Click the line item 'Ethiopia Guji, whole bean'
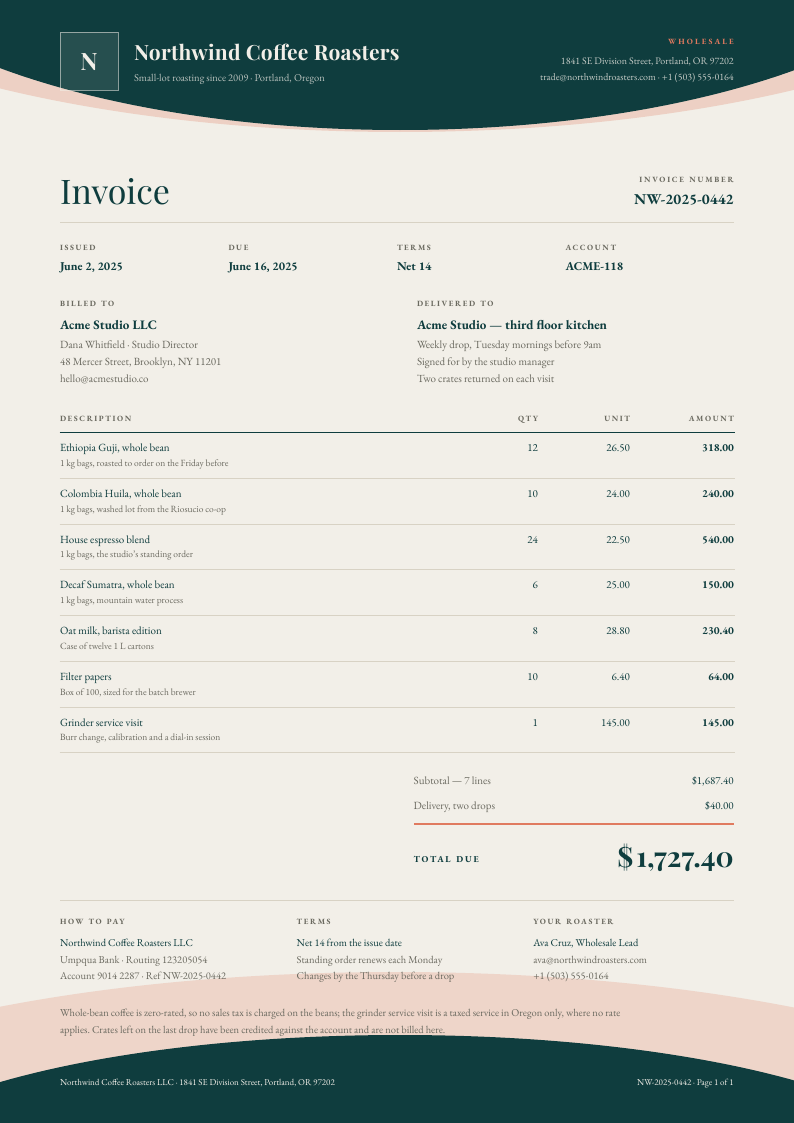 point(115,448)
